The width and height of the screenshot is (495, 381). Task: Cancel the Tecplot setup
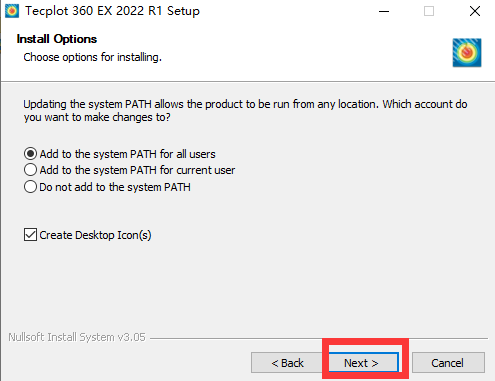point(448,362)
